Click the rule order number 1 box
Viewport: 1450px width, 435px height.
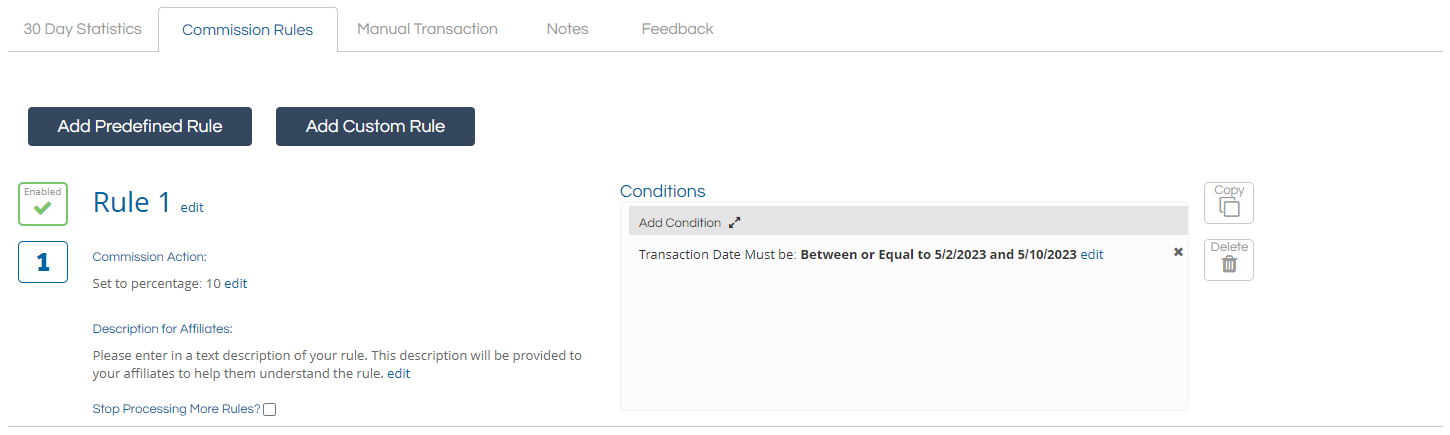pos(43,262)
